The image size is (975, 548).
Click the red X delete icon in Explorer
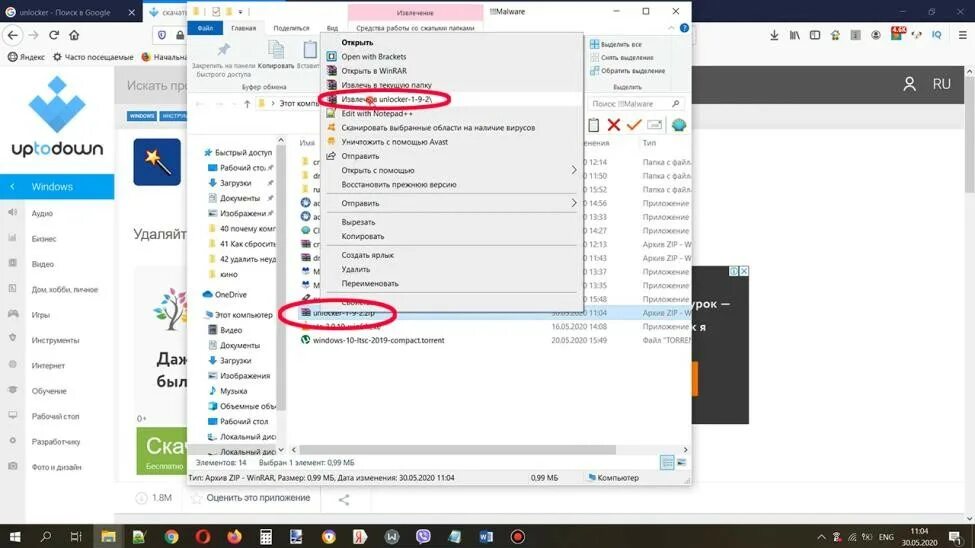(x=614, y=125)
